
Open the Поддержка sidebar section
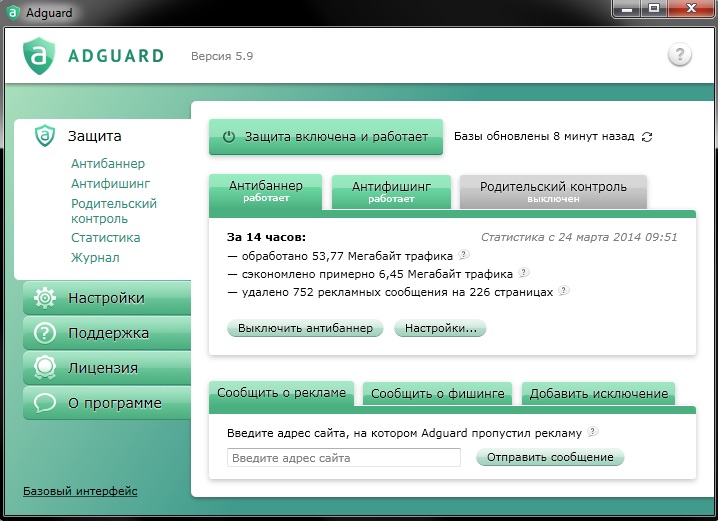tap(107, 333)
